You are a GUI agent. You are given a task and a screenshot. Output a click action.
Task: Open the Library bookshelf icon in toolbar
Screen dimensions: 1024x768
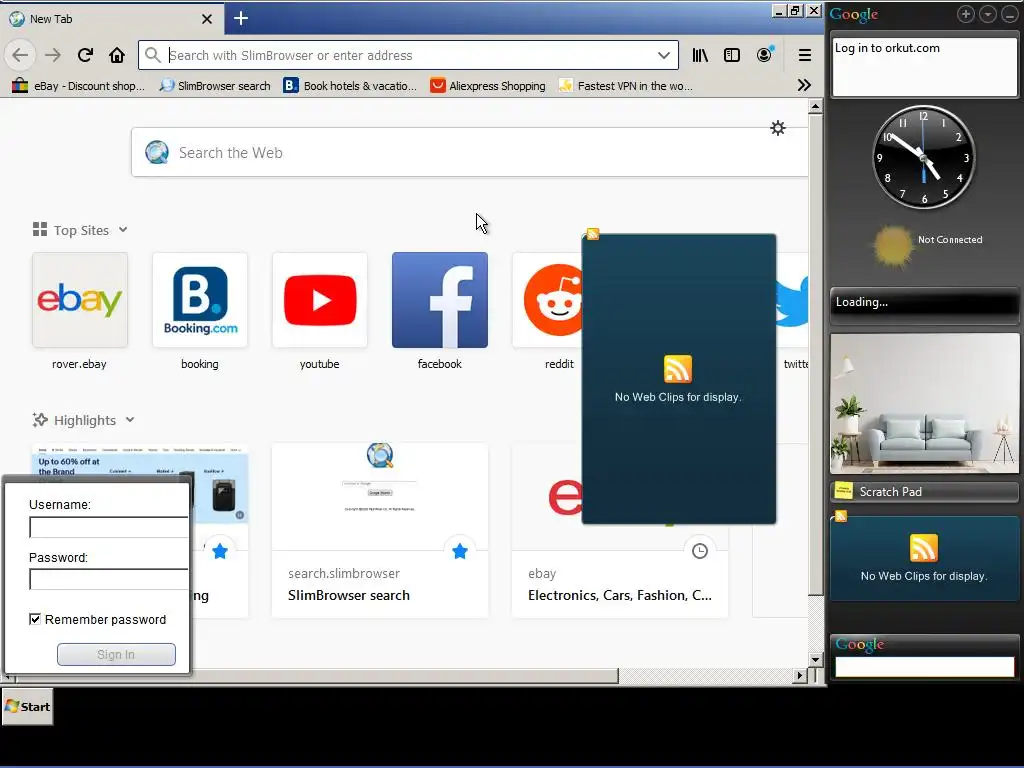click(x=700, y=56)
